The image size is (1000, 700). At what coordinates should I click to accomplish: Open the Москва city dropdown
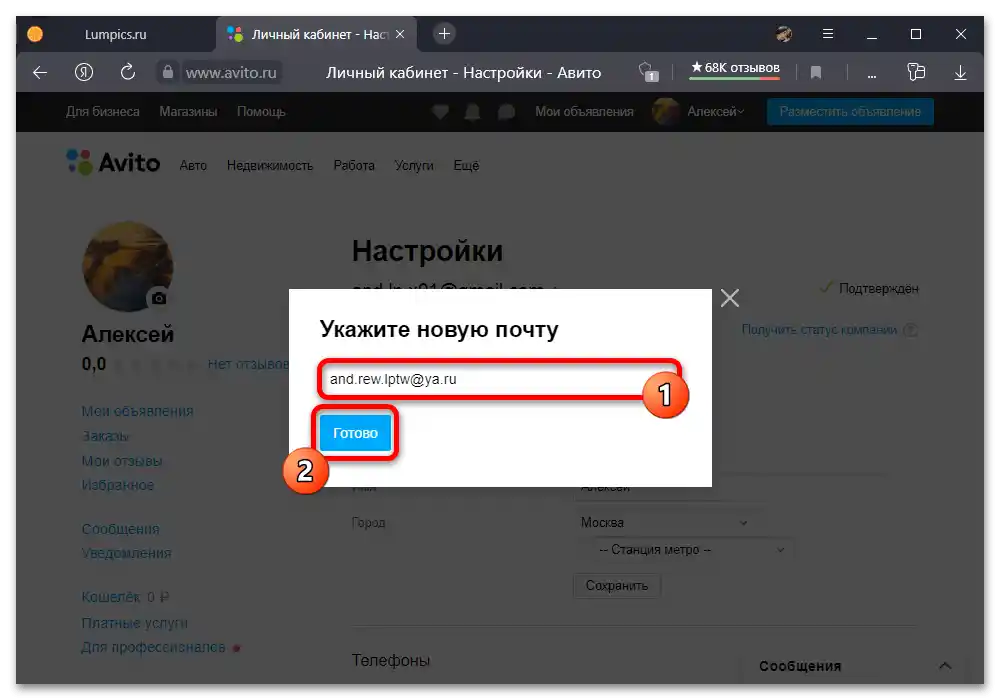click(664, 523)
